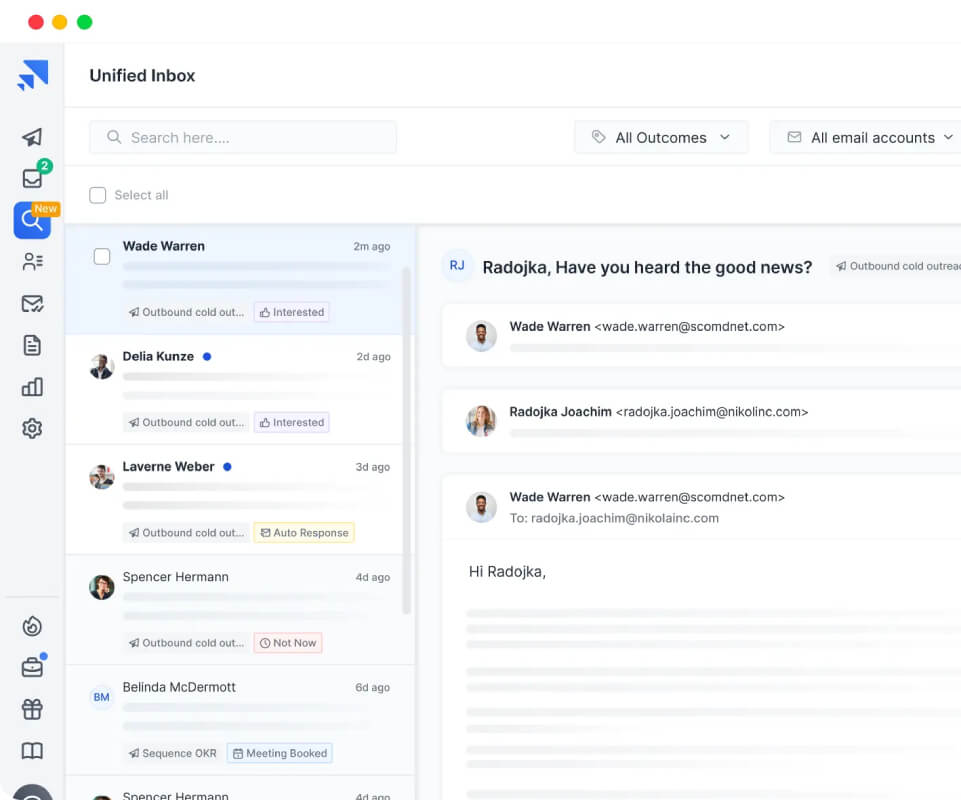Click the magnifier icon in search box

coord(114,137)
